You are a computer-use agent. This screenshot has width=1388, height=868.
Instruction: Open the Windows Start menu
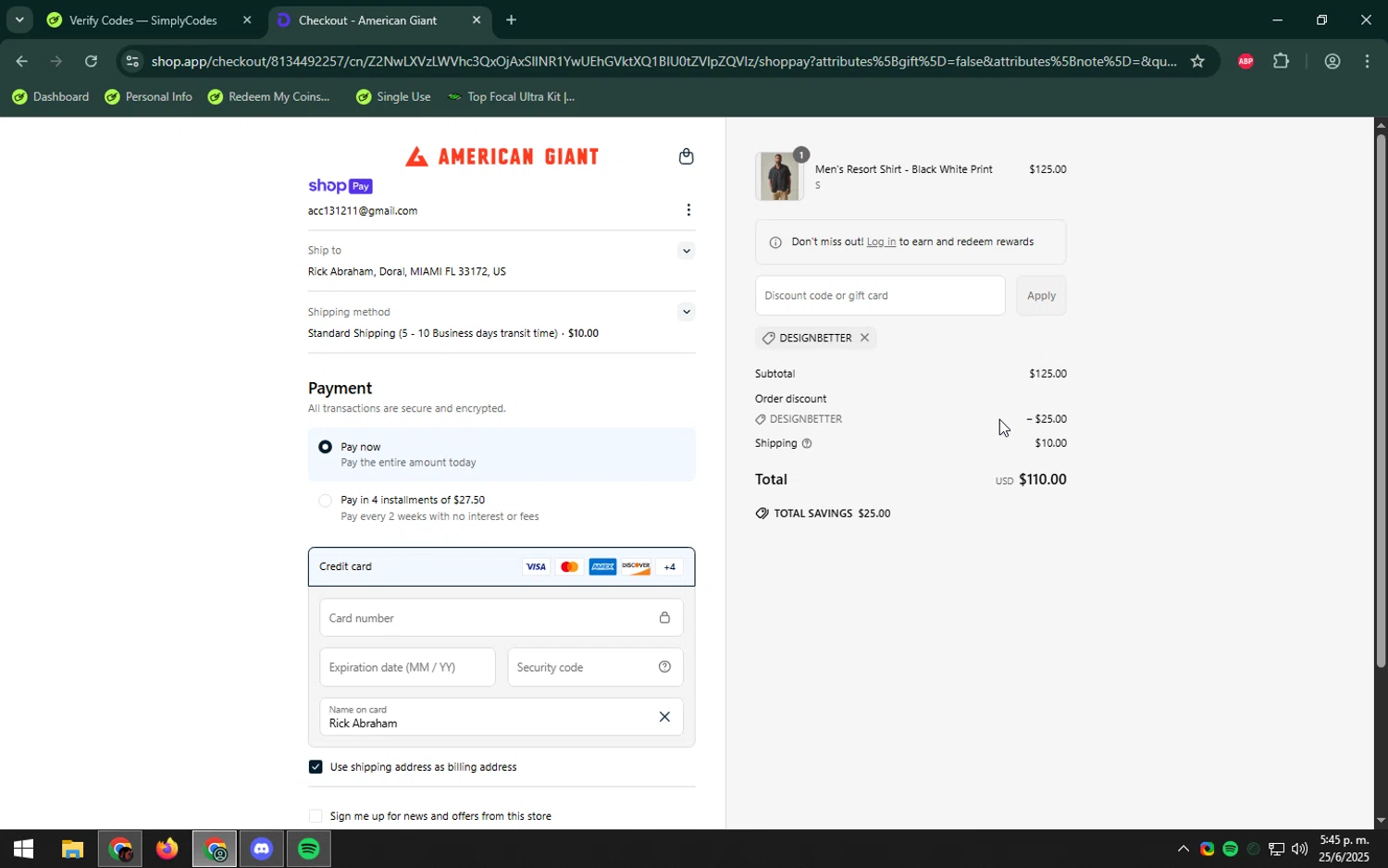(x=23, y=849)
